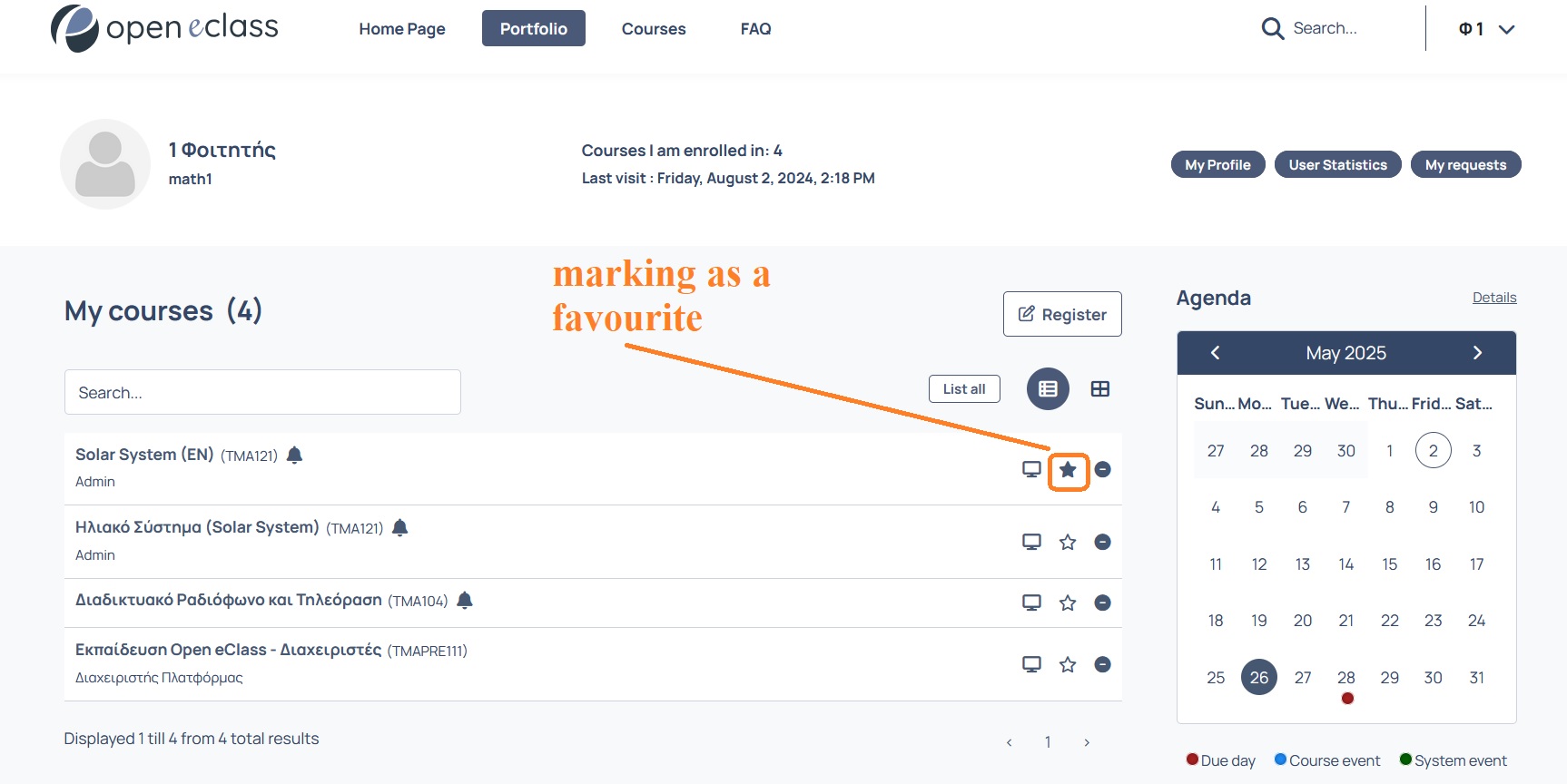Open Solar System (EN) course link
The image size is (1567, 784).
[144, 455]
